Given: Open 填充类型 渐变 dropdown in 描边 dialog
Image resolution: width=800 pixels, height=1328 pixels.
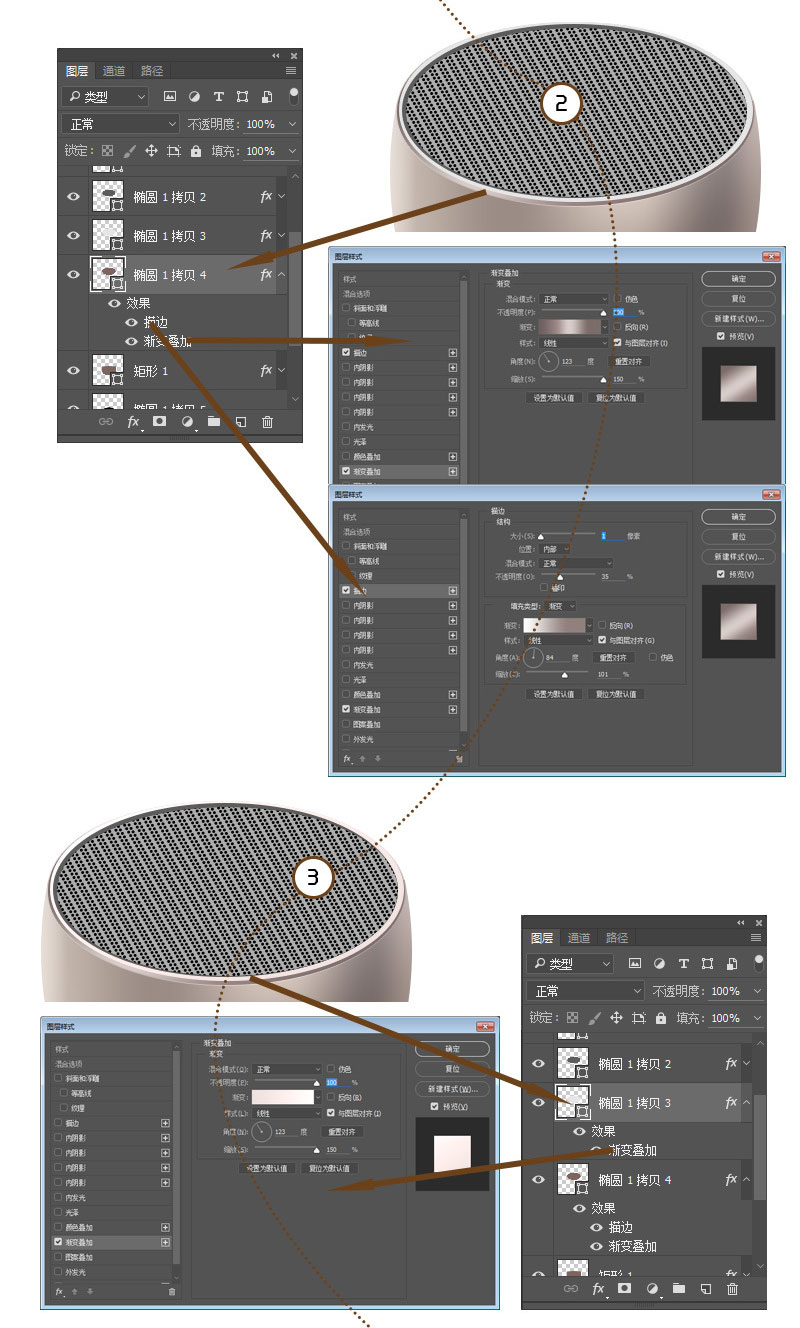Looking at the screenshot, I should [560, 606].
